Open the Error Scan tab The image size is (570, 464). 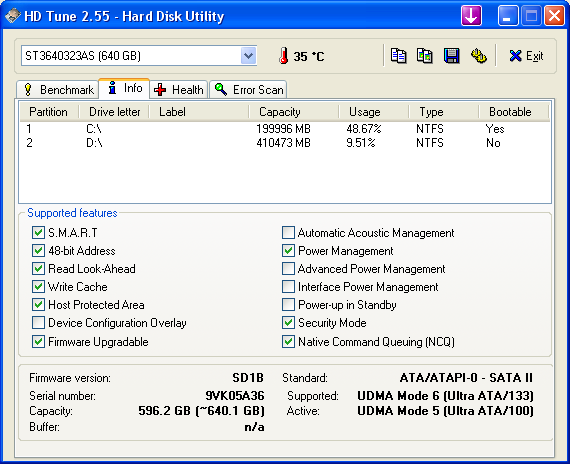[x=248, y=89]
